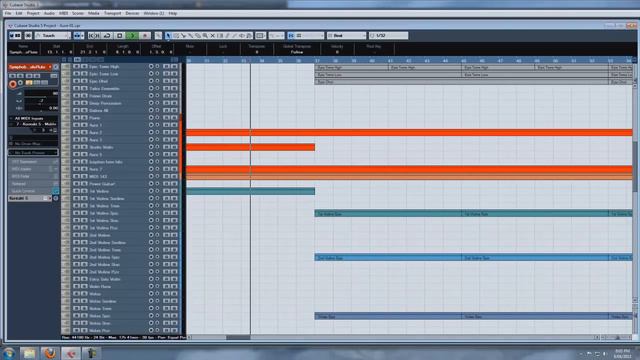
Task: Open the 1/32 quantize dropdown
Action: point(389,36)
